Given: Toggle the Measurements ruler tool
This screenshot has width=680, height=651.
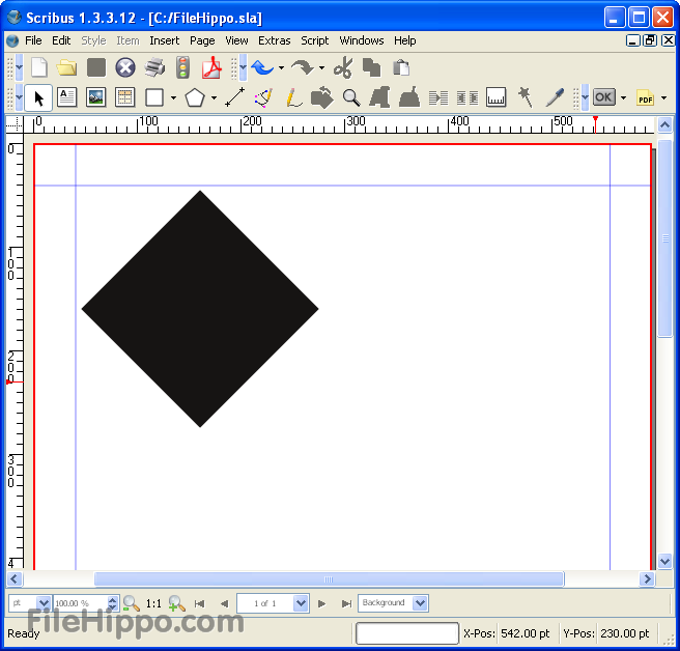Looking at the screenshot, I should (496, 97).
